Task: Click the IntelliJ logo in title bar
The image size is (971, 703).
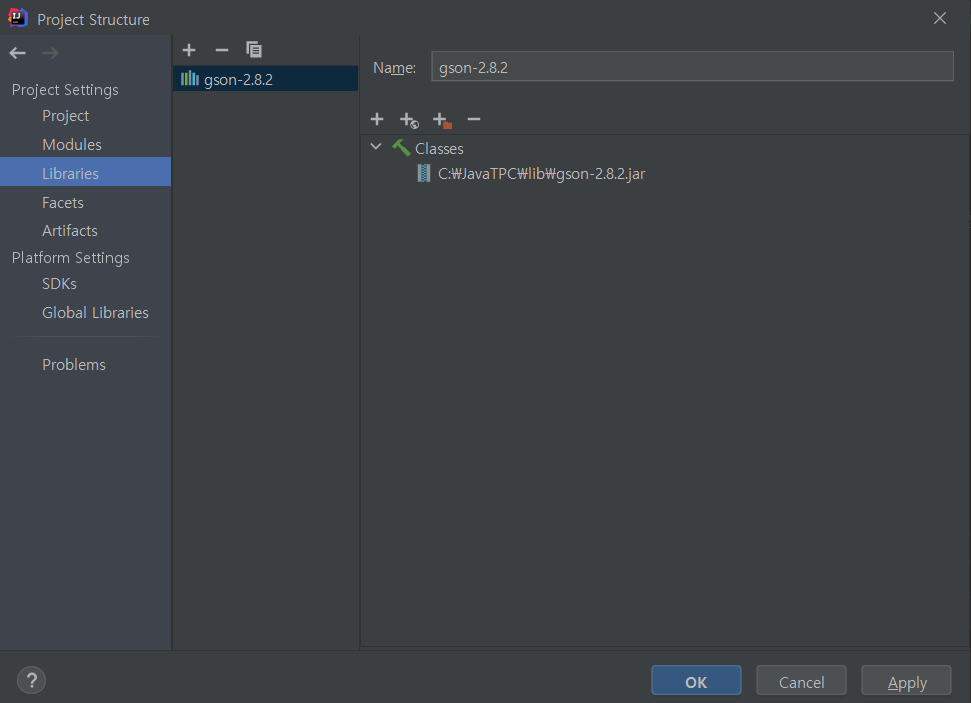Action: [17, 18]
